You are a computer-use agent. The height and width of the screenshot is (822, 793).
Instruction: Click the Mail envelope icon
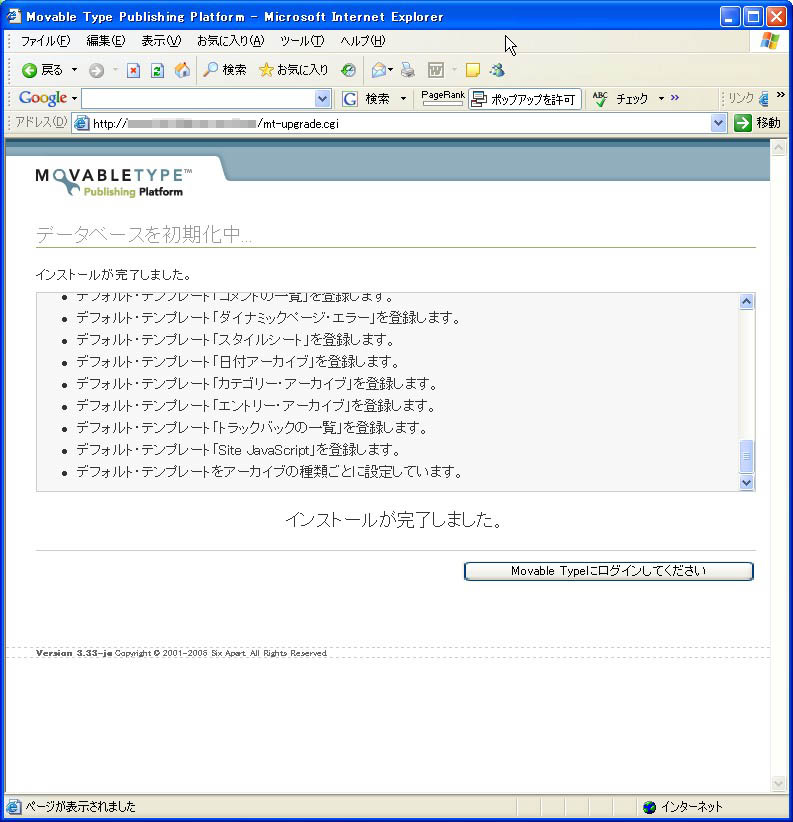tap(378, 70)
